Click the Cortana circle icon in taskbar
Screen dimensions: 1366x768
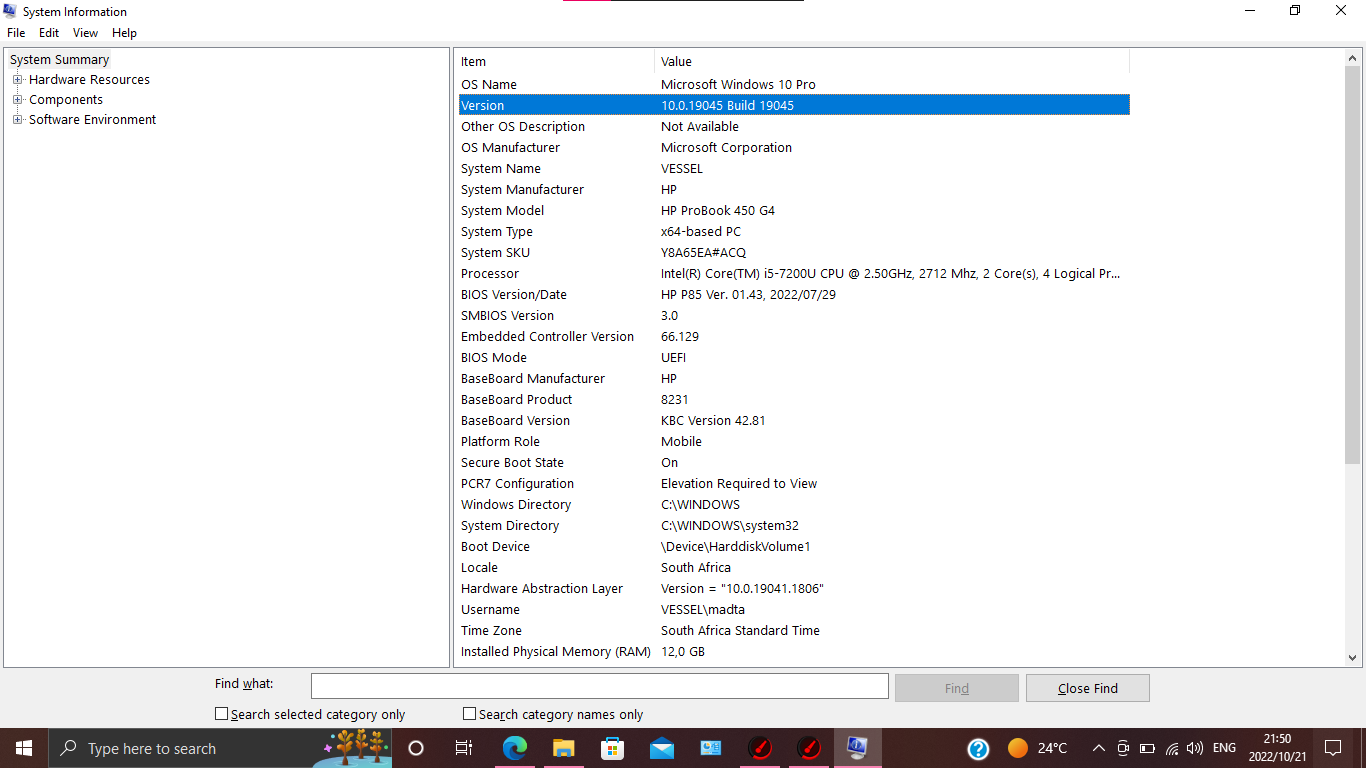click(416, 748)
